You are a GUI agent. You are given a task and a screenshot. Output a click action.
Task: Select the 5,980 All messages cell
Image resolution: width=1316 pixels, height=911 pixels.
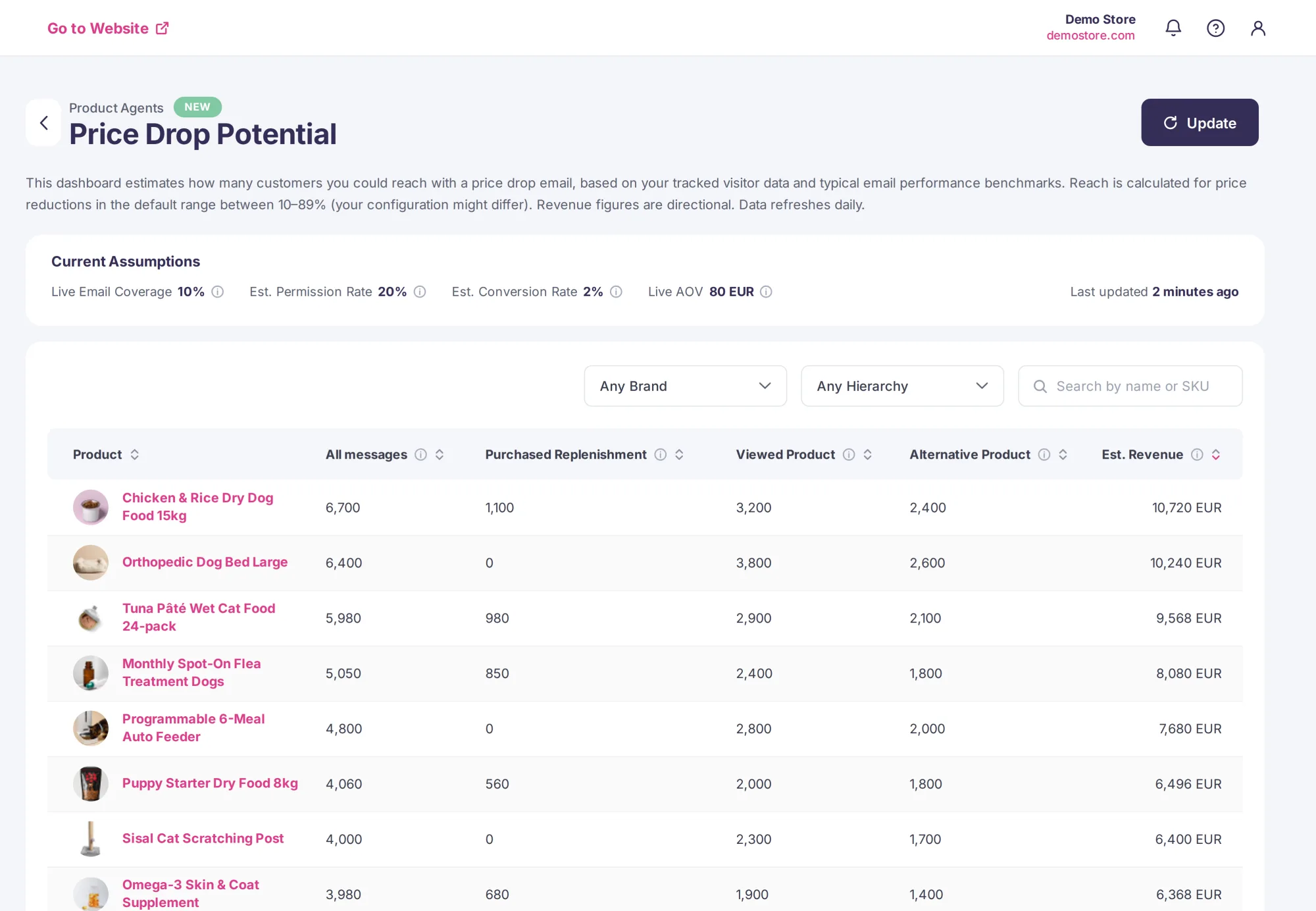point(343,618)
